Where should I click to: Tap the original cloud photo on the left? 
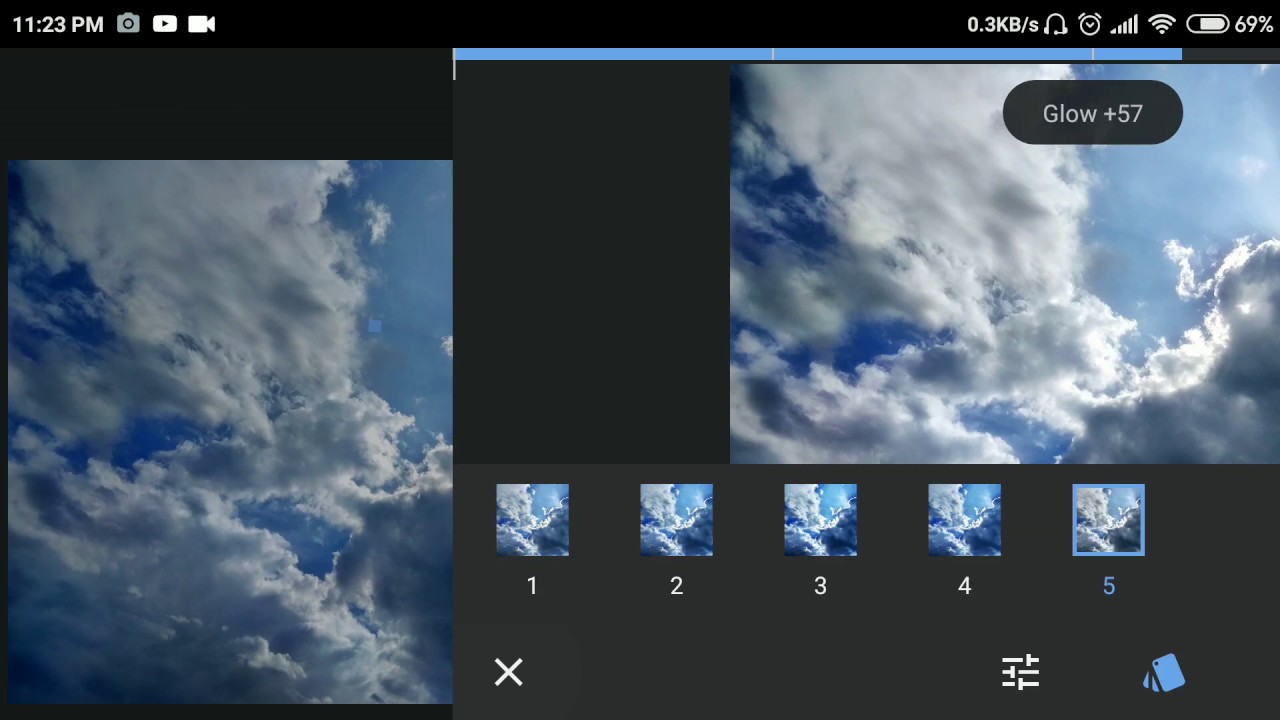pos(230,432)
